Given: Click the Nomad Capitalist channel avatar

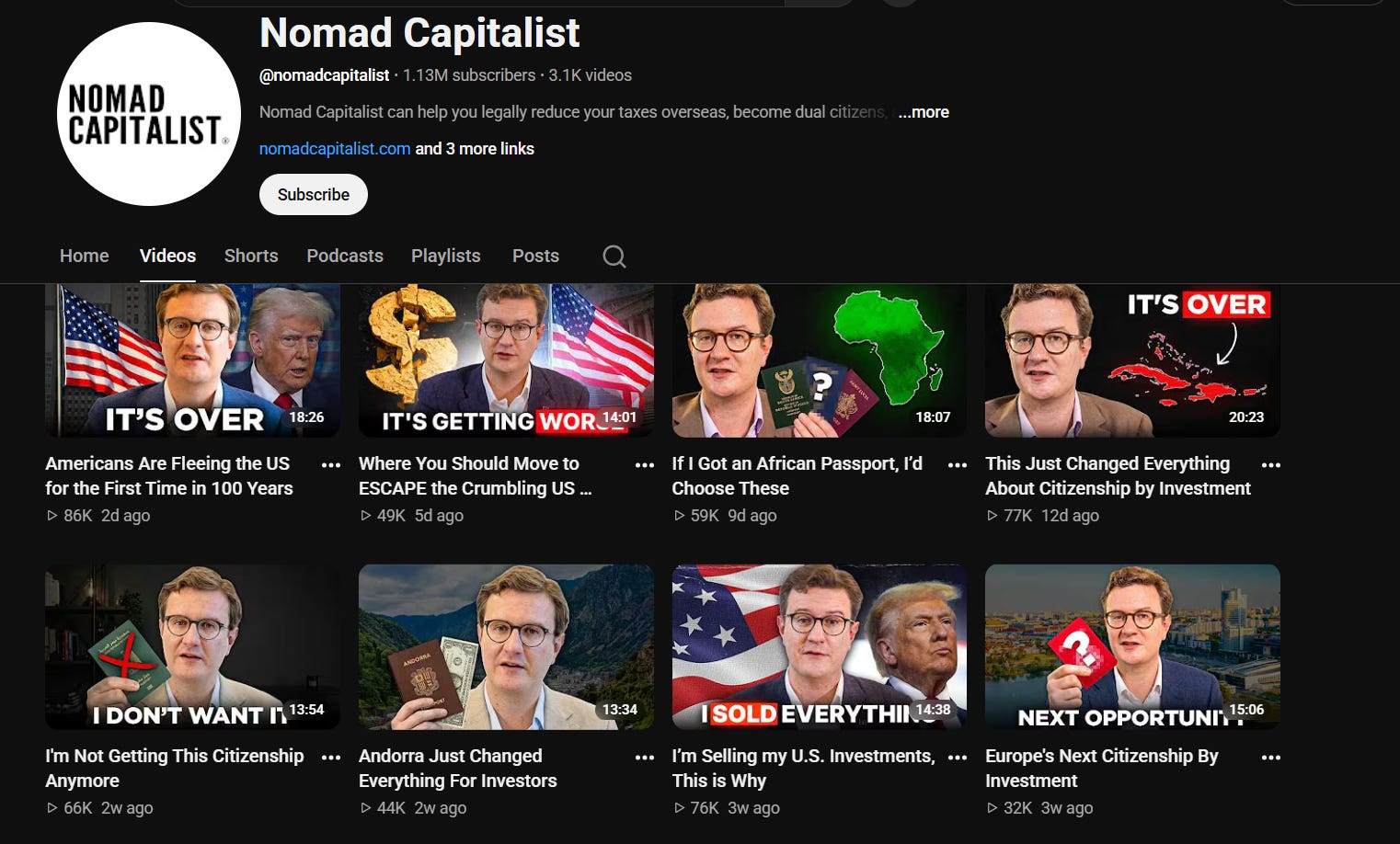Looking at the screenshot, I should tap(149, 114).
